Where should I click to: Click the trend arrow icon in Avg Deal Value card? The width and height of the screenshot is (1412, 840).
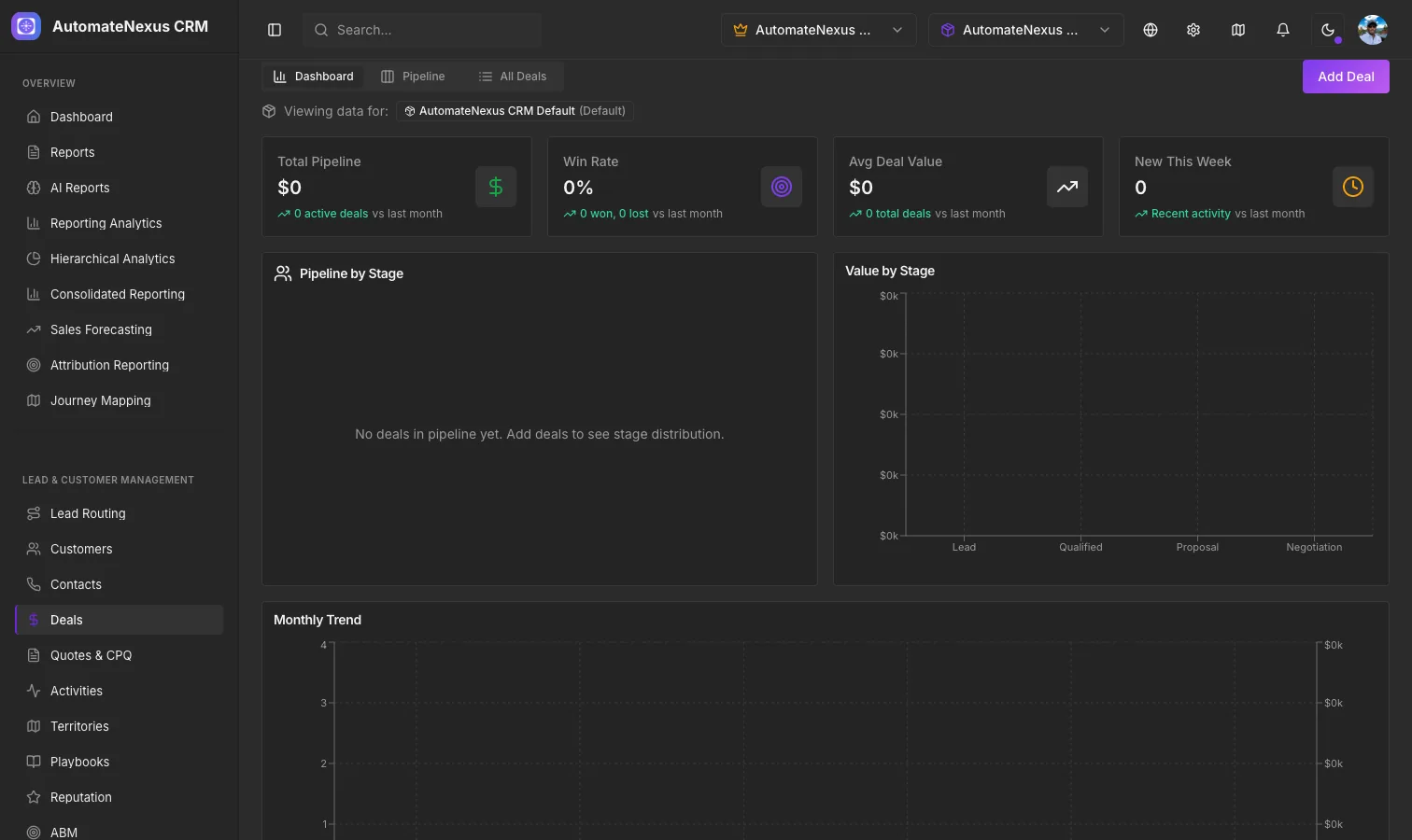(x=1067, y=187)
